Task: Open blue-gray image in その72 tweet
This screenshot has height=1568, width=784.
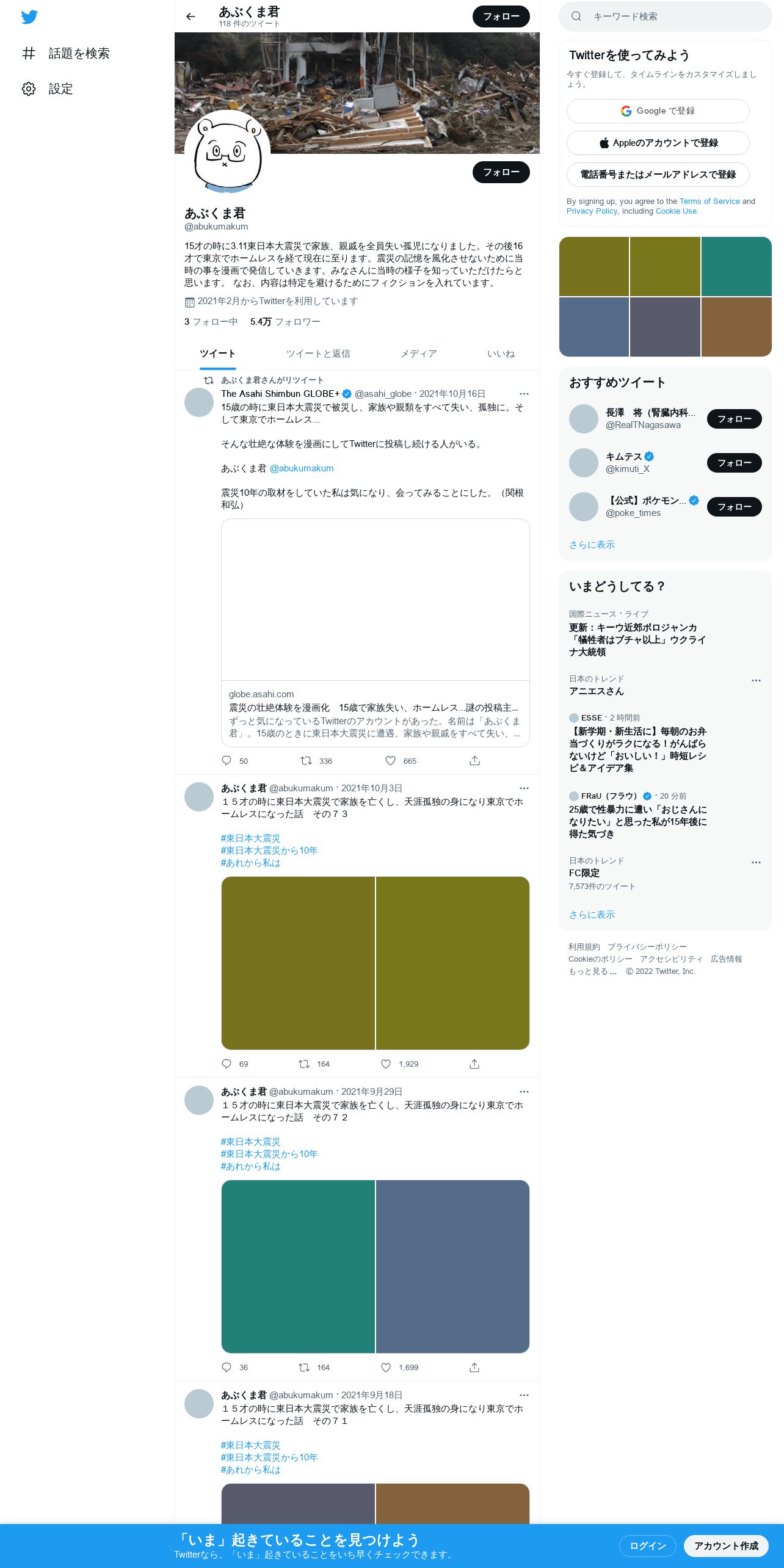Action: click(x=452, y=1266)
